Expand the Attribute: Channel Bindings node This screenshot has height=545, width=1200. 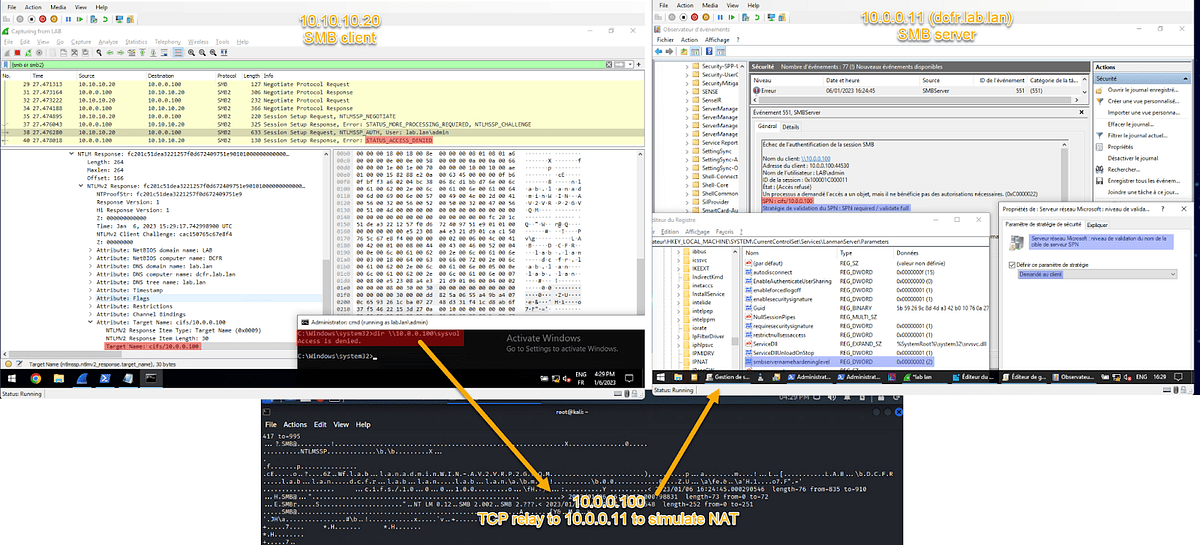(x=92, y=314)
